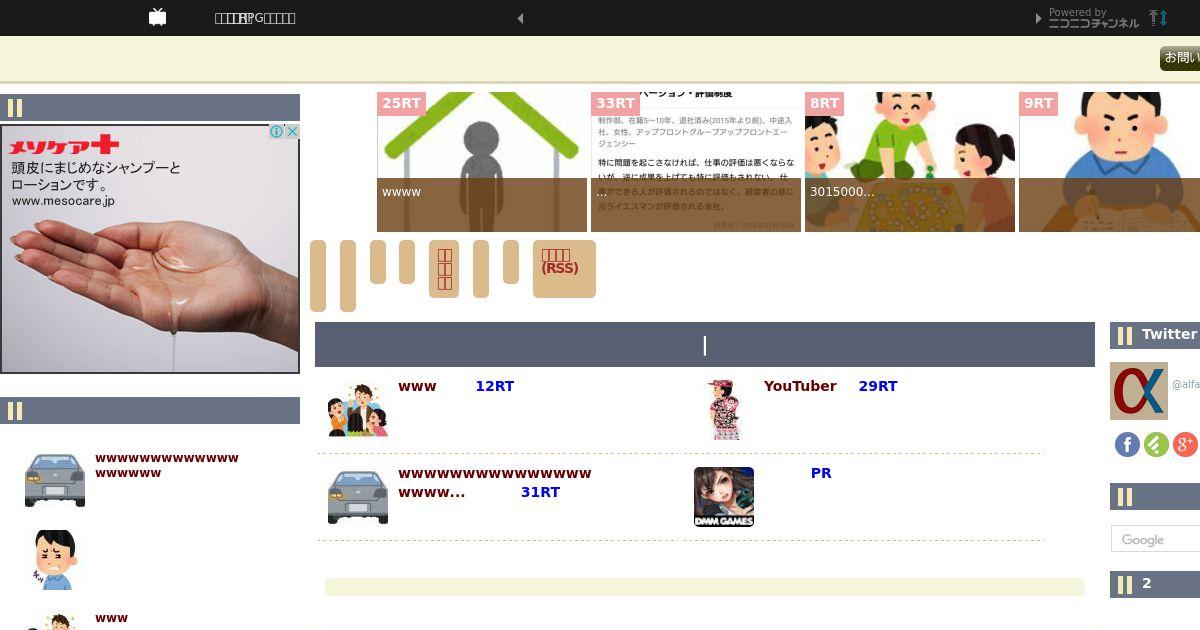The width and height of the screenshot is (1200, 630).
Task: Open the RPG link in the top bar
Action: [255, 18]
